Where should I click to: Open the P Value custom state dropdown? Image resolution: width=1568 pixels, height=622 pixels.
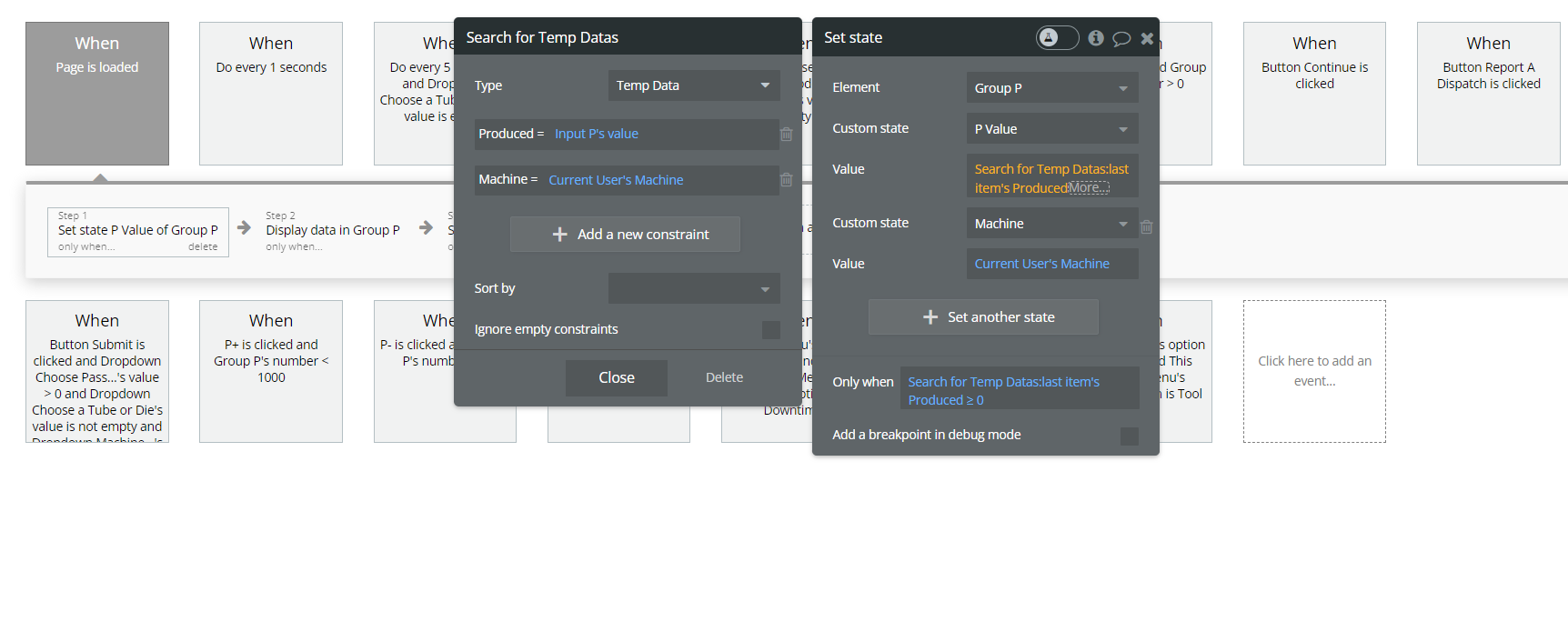[x=1052, y=129]
